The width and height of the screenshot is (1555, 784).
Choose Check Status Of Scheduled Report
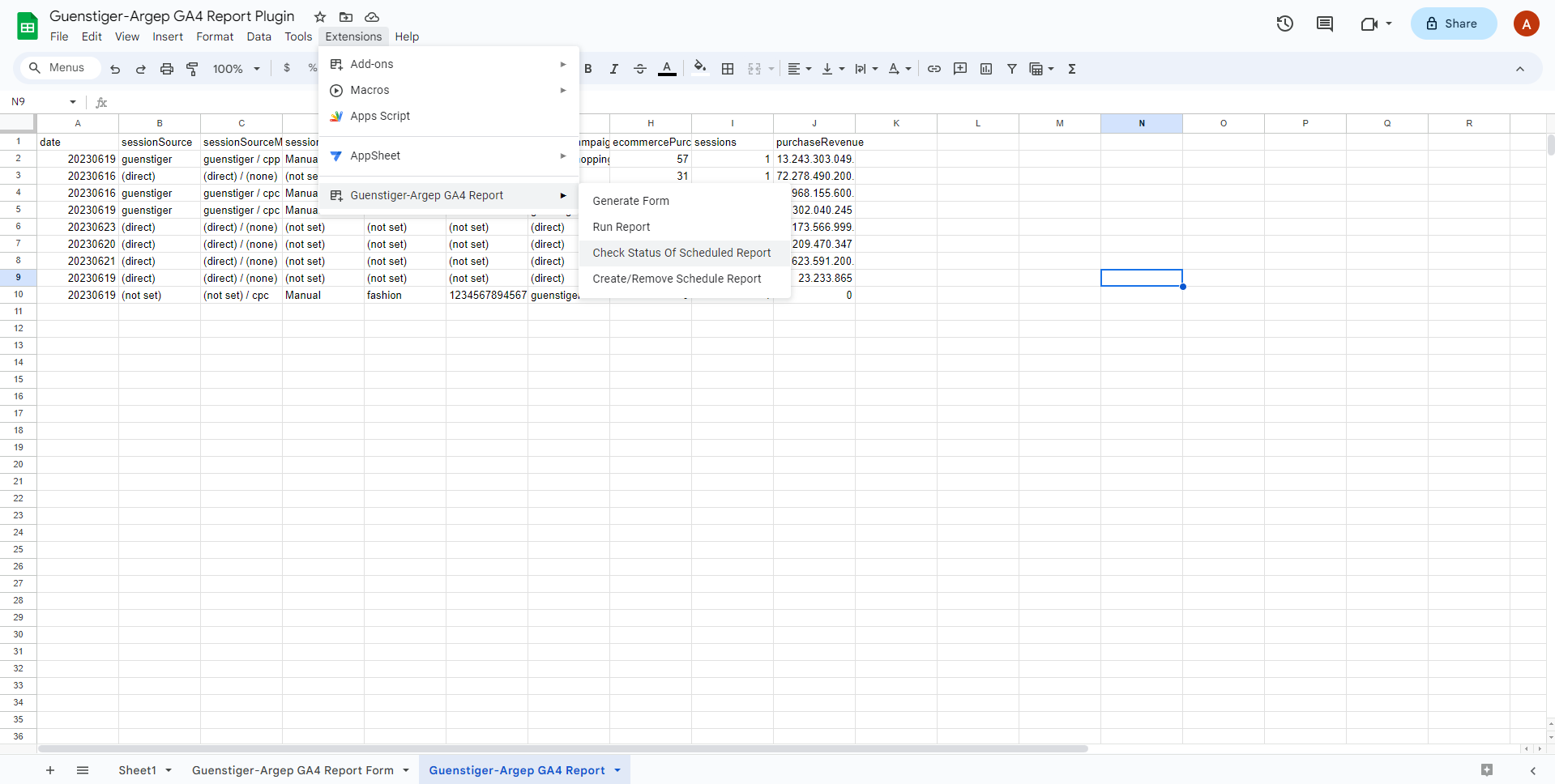[x=685, y=253]
